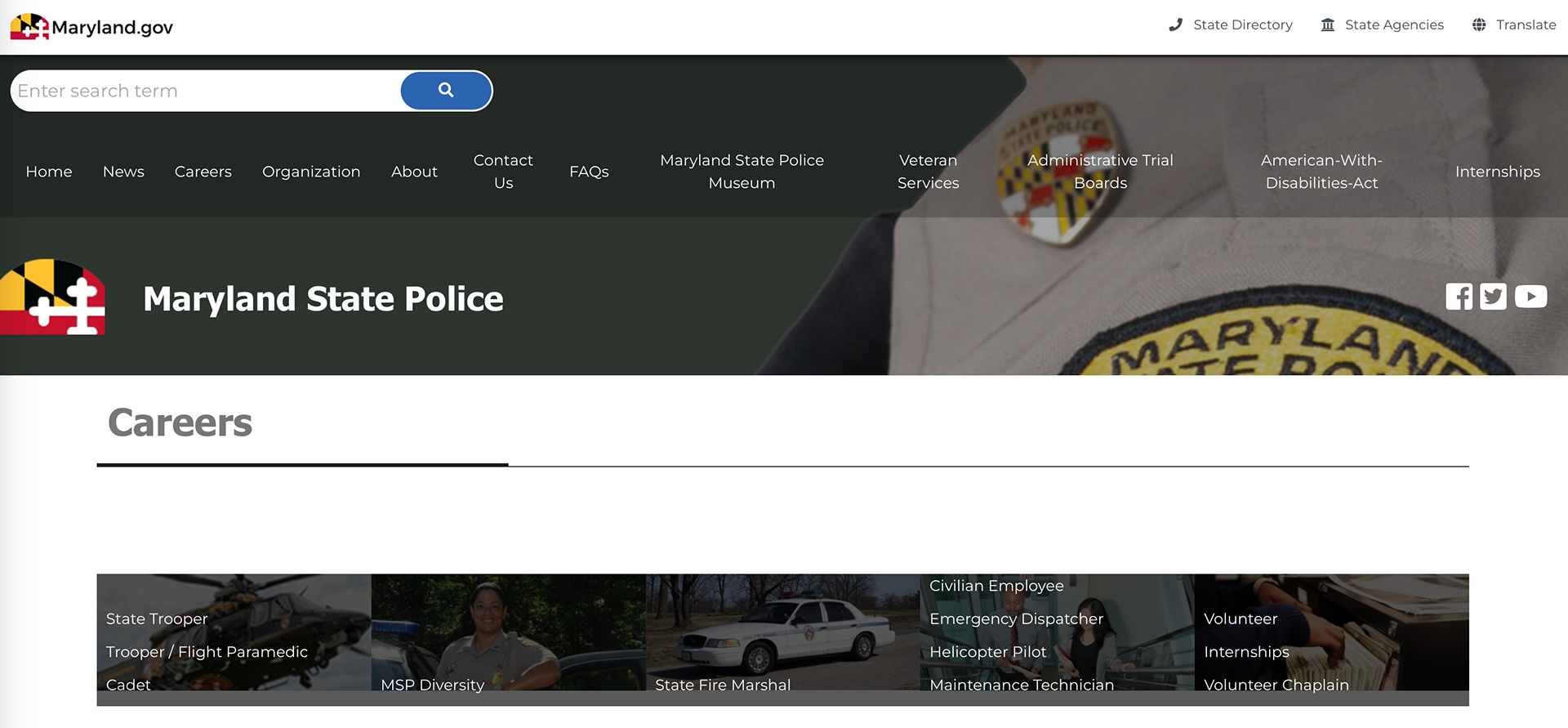Screen dimensions: 1568x728
Task: Open the Cadet career link
Action: (128, 684)
